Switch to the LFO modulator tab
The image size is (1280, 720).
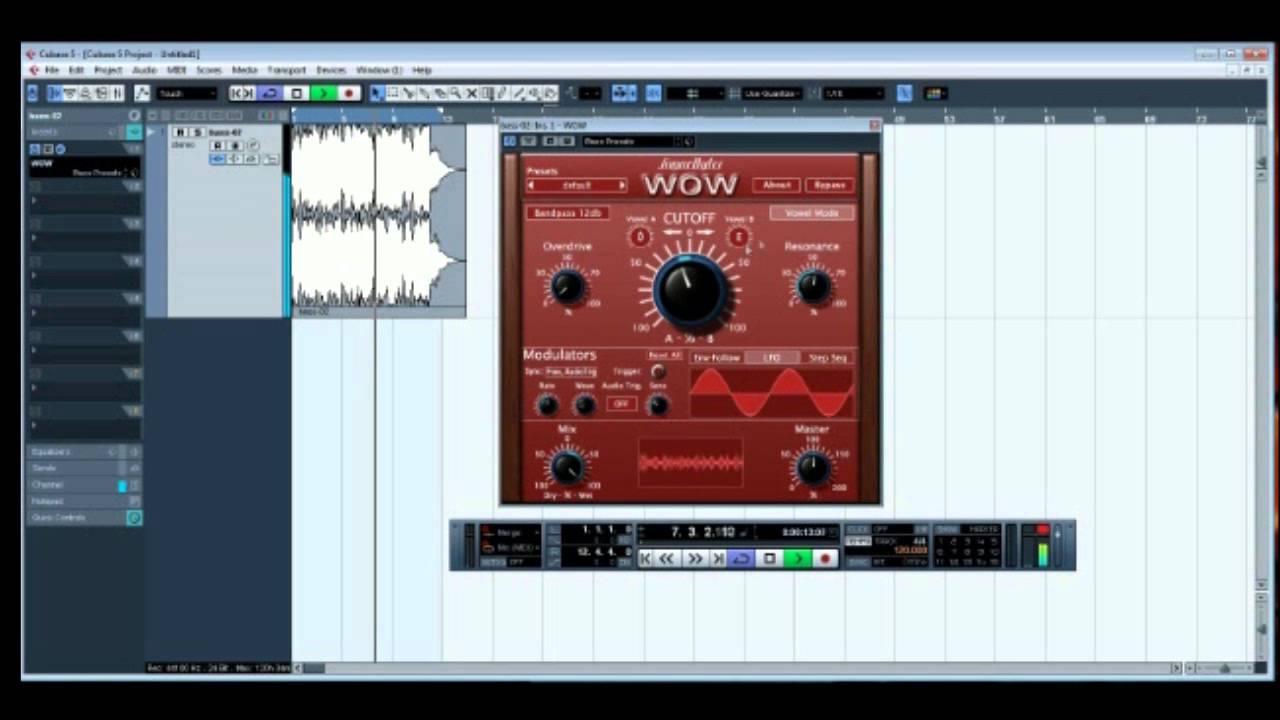[772, 358]
